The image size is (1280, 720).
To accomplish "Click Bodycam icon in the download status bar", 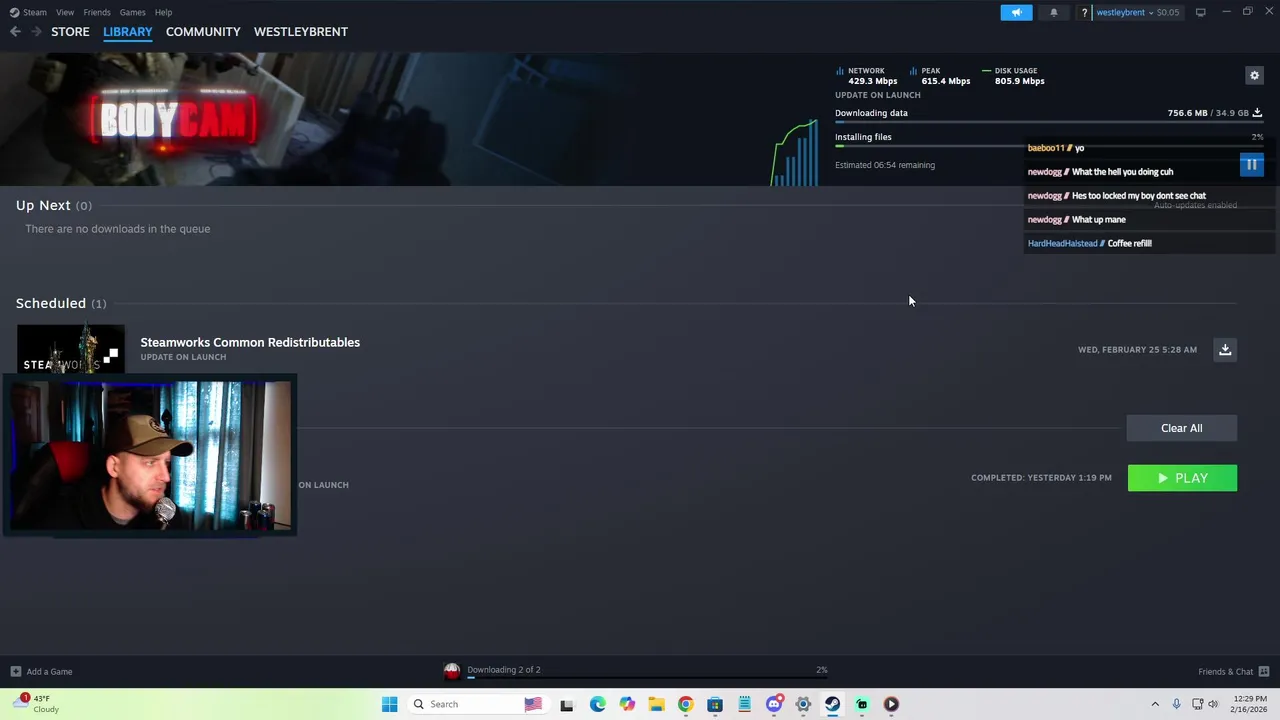I will [x=452, y=671].
